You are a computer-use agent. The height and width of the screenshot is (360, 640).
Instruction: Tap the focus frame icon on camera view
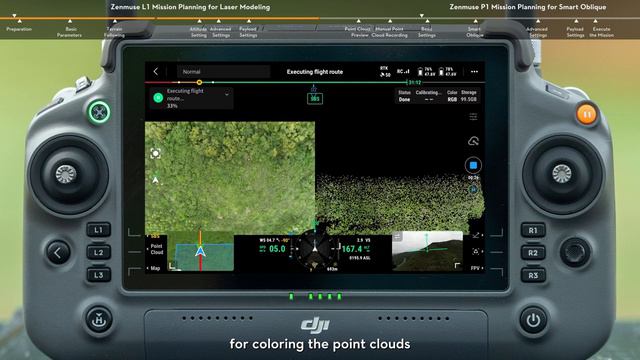click(x=155, y=153)
